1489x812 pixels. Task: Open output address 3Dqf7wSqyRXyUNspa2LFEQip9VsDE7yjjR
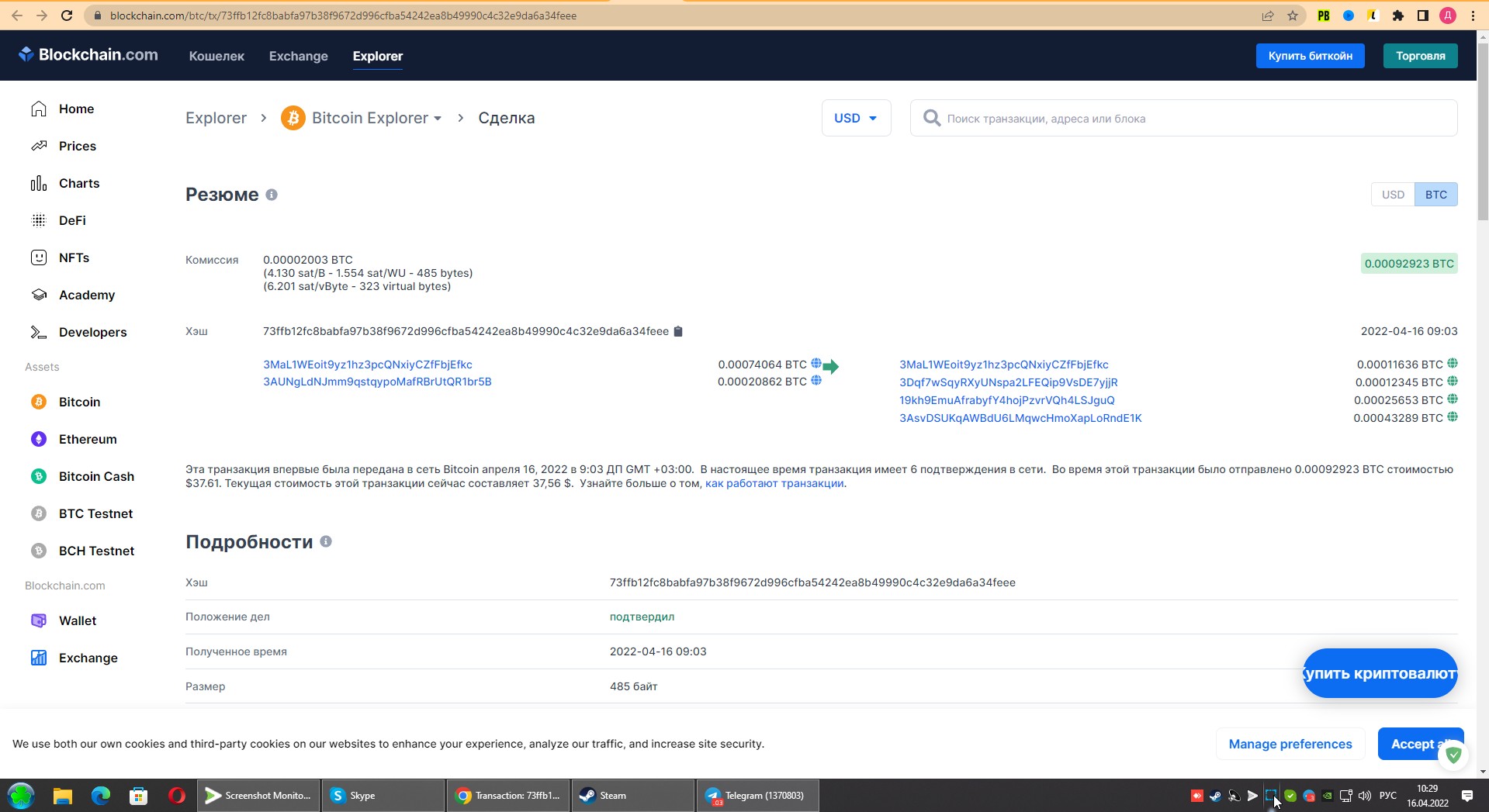[x=1009, y=382]
